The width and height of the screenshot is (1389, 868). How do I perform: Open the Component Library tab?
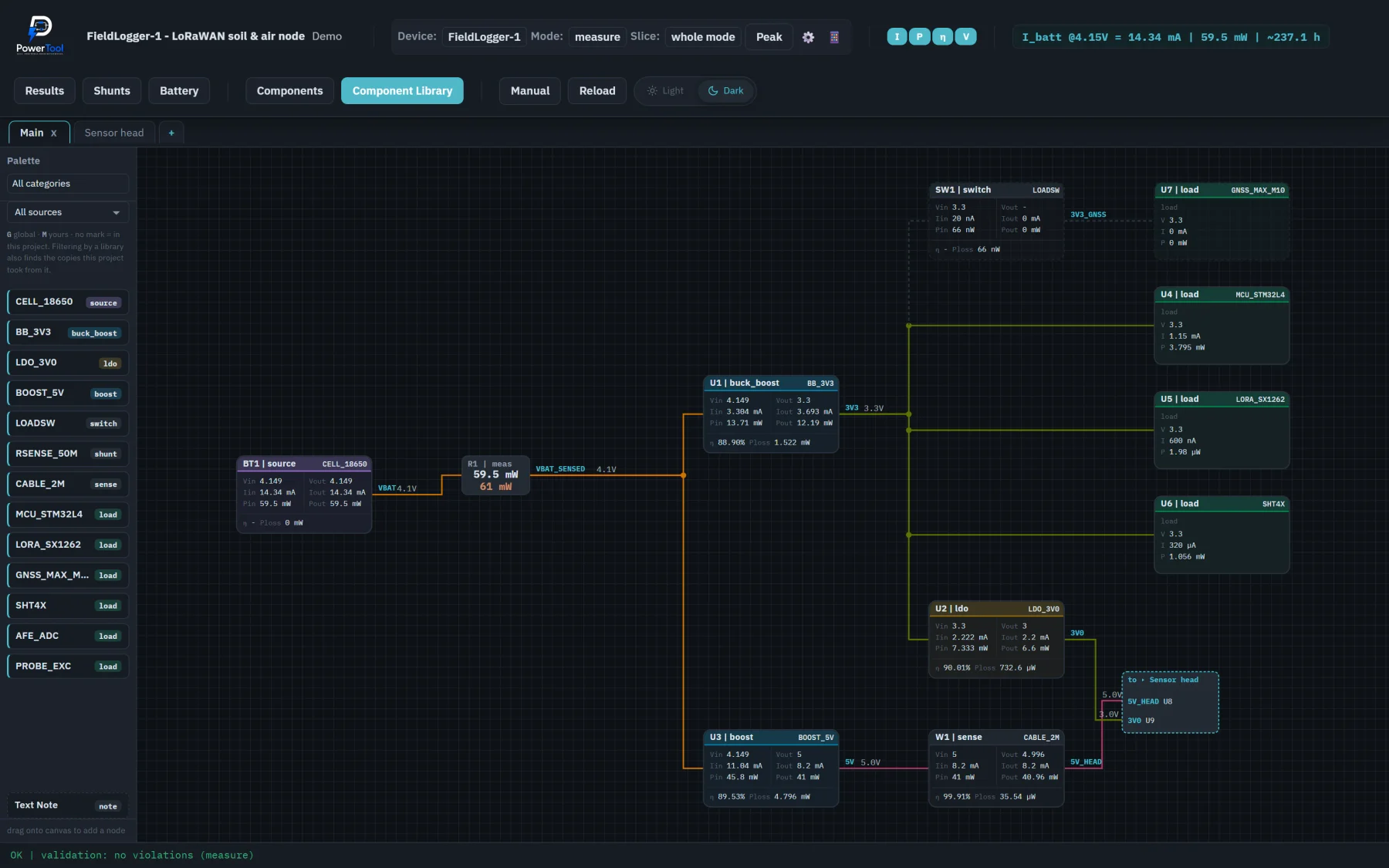(402, 91)
